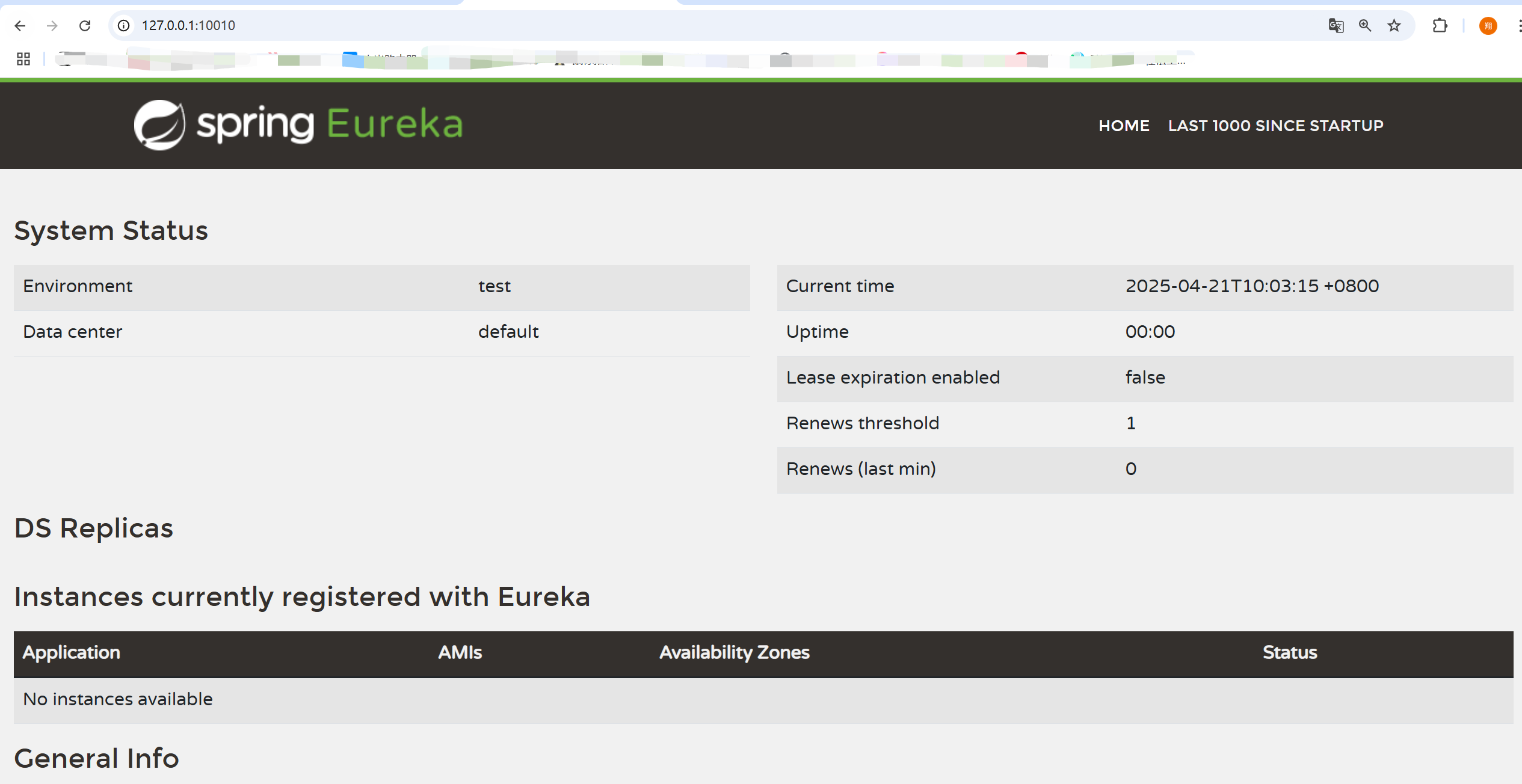Reload the Eureka dashboard page

(x=85, y=26)
